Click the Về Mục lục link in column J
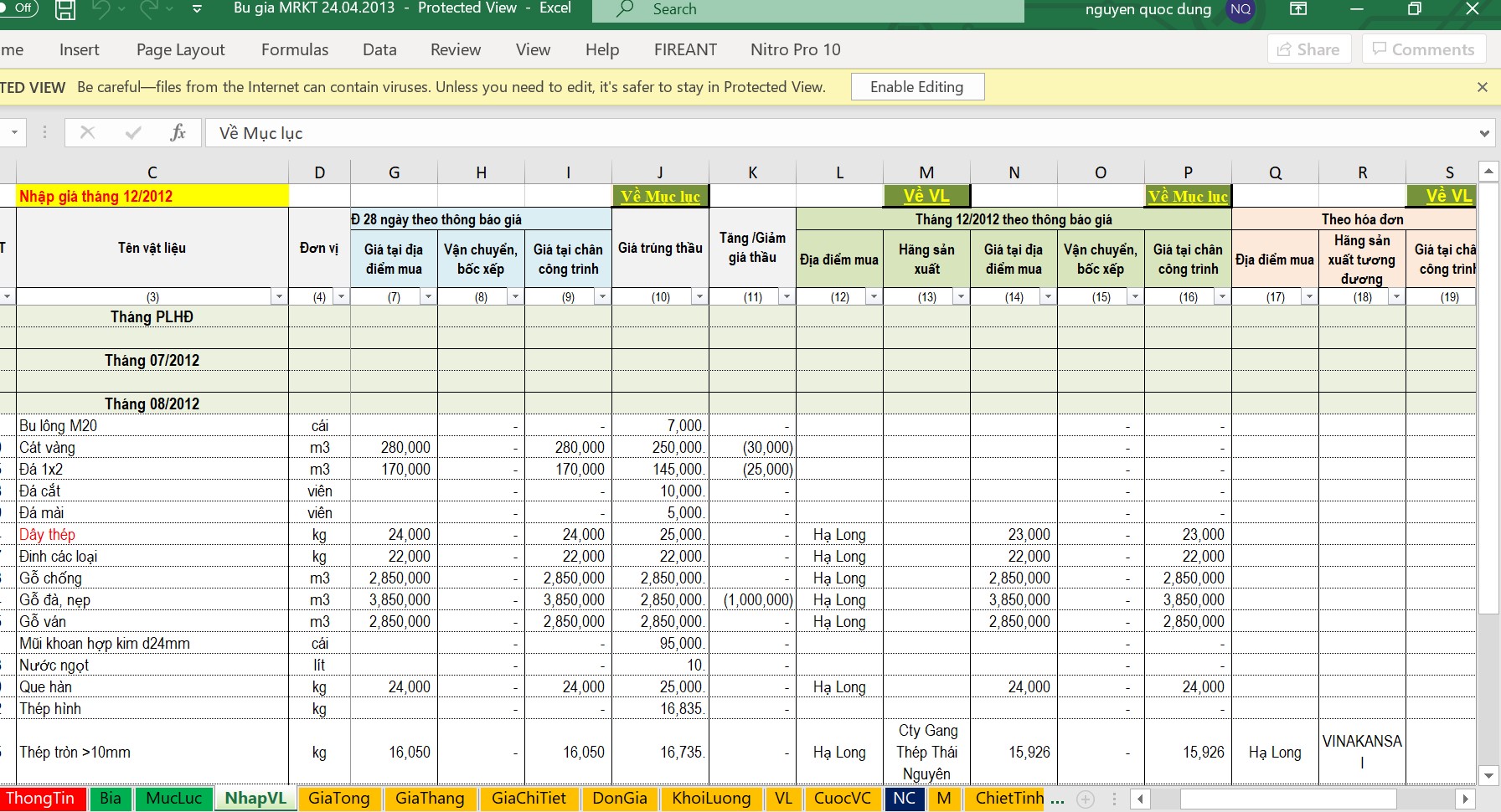Image resolution: width=1501 pixels, height=812 pixels. 660,196
